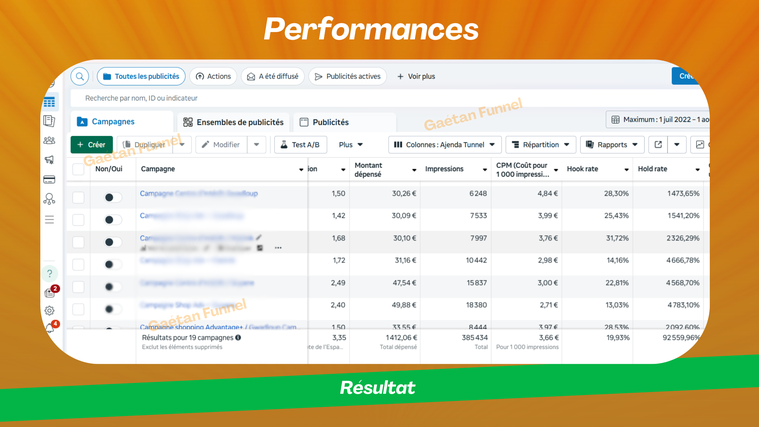Click the Dupliquer button
The height and width of the screenshot is (427, 759).
click(145, 145)
